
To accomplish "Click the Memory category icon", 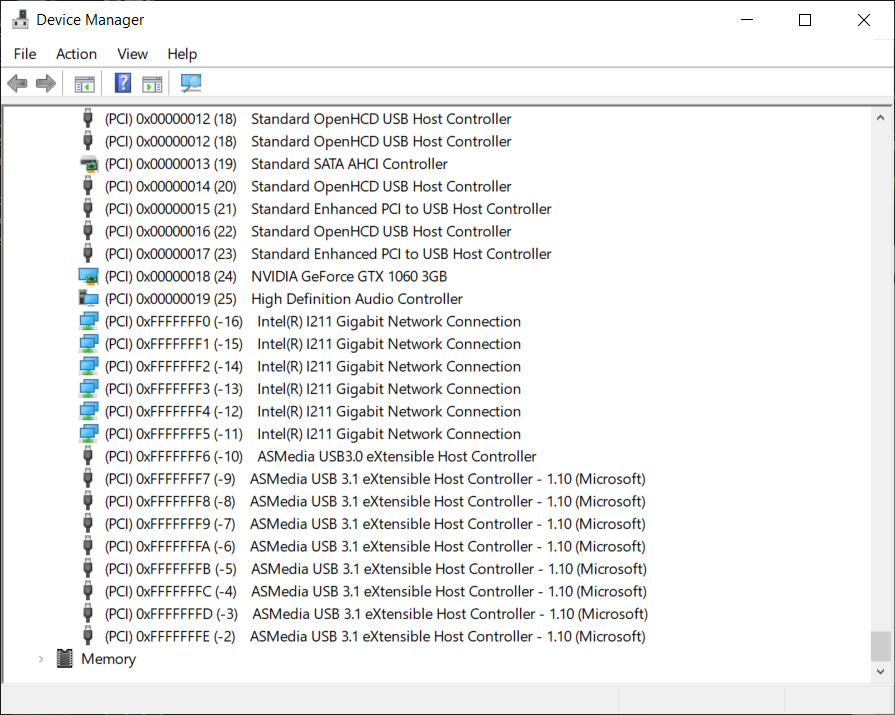I will click(x=64, y=658).
